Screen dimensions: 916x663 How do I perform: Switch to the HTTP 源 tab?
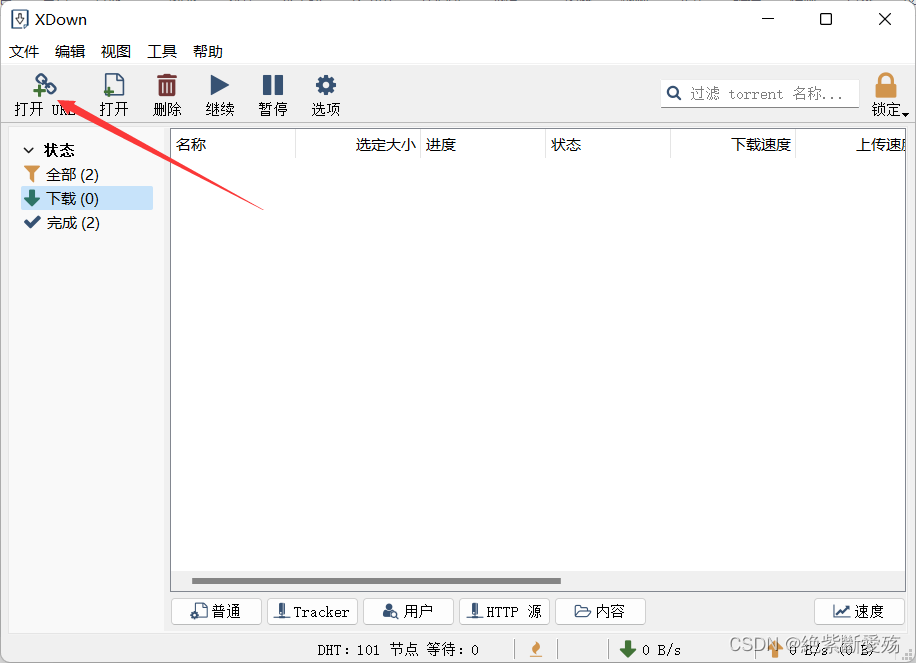(504, 612)
